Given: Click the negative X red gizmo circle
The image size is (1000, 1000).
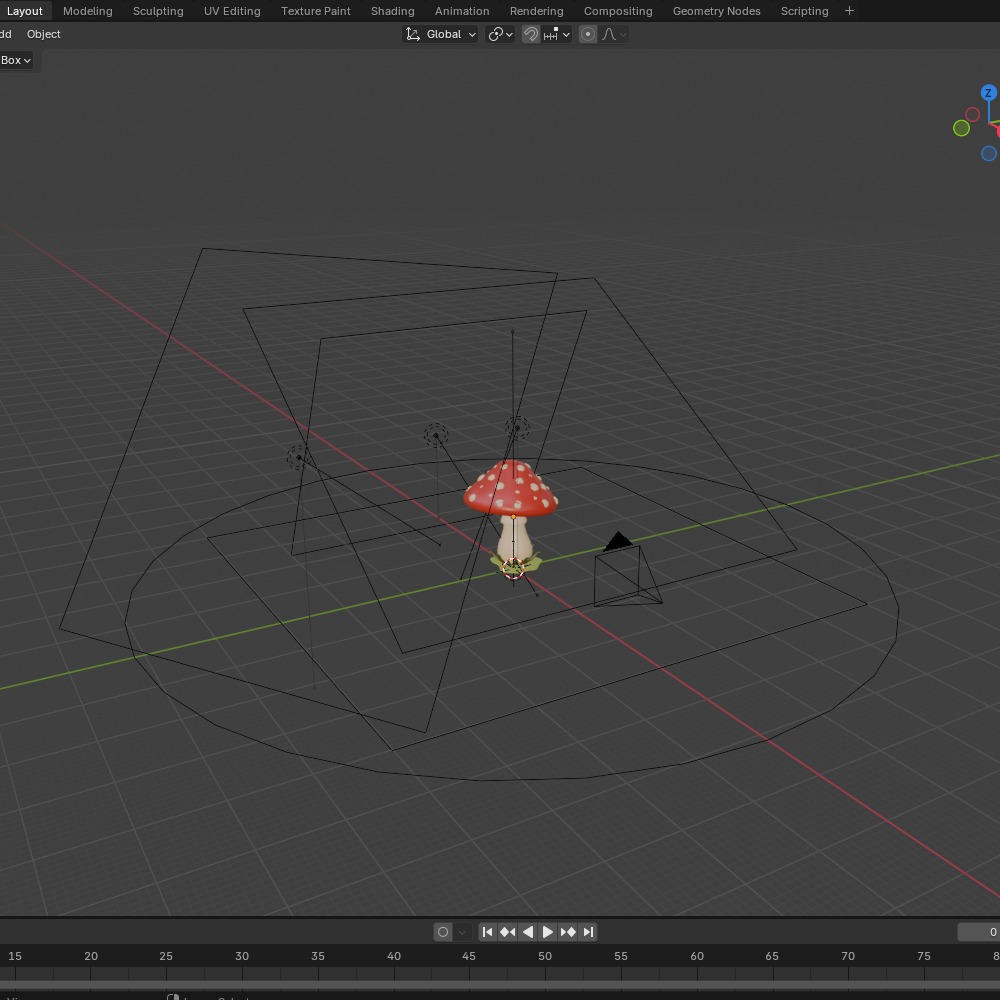Looking at the screenshot, I should (x=973, y=114).
